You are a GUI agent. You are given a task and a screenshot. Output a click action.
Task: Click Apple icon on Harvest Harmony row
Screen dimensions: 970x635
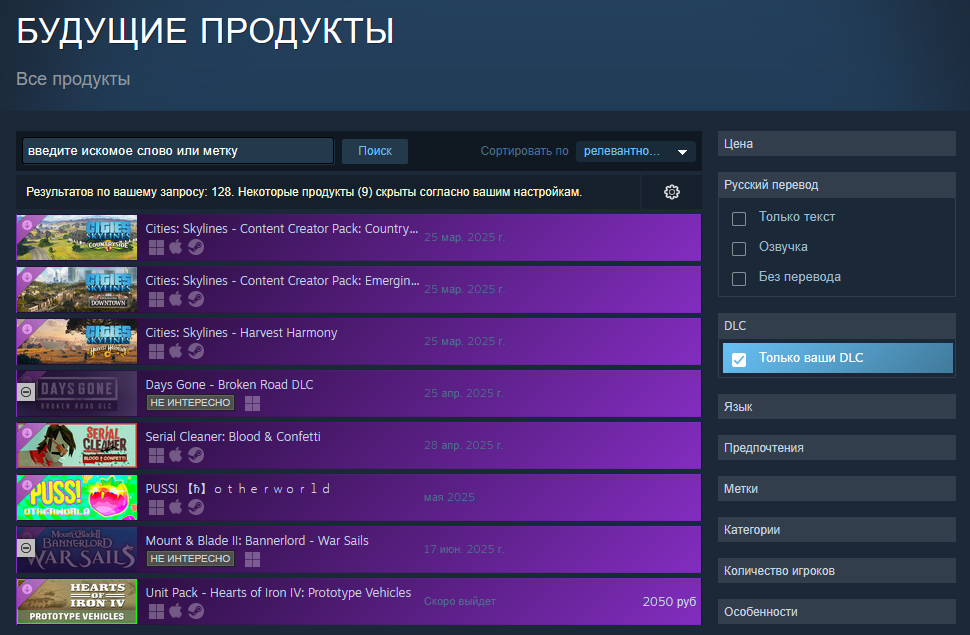pyautogui.click(x=176, y=351)
